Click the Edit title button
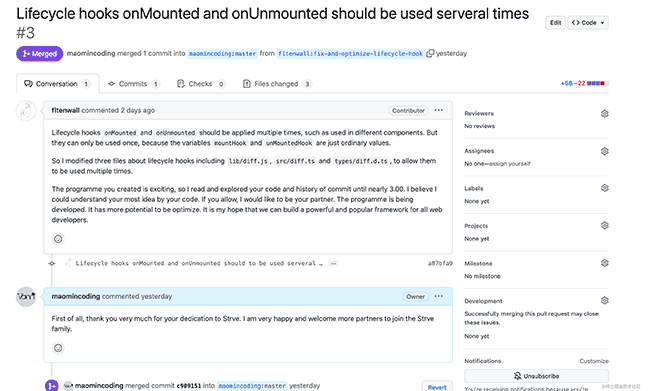 tap(555, 23)
